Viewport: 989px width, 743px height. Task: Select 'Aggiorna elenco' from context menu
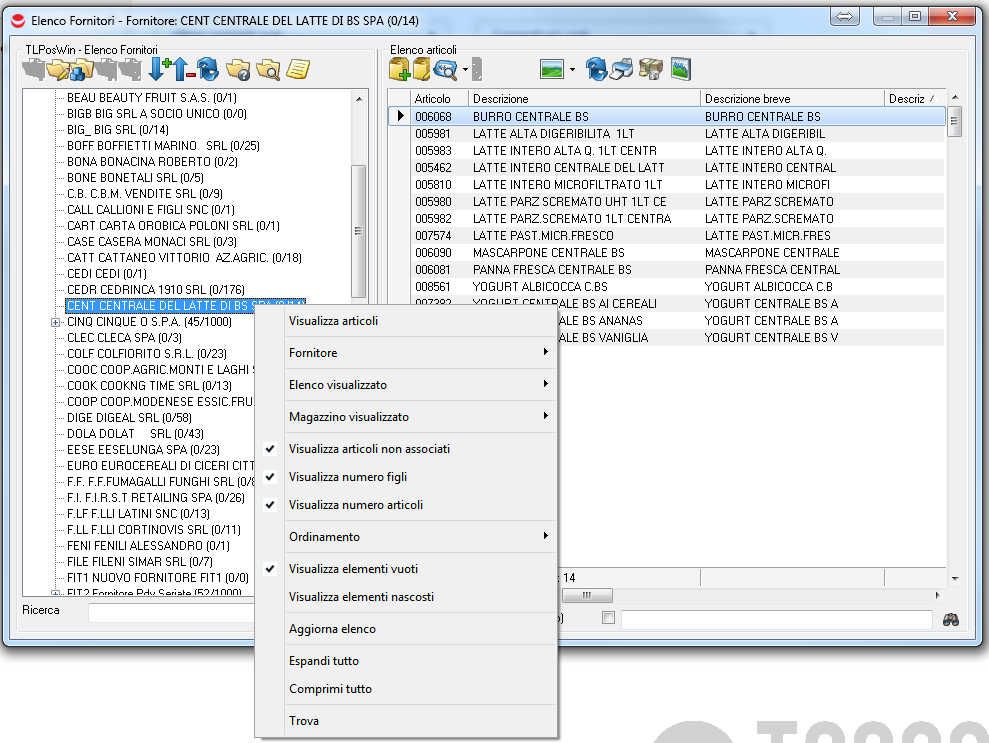tap(332, 629)
